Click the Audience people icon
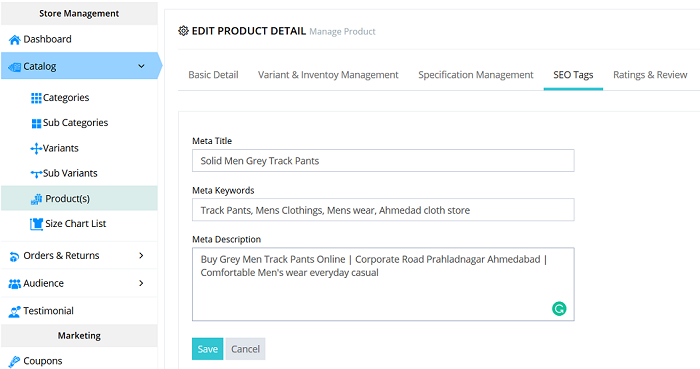The height and width of the screenshot is (369, 700). coord(15,284)
